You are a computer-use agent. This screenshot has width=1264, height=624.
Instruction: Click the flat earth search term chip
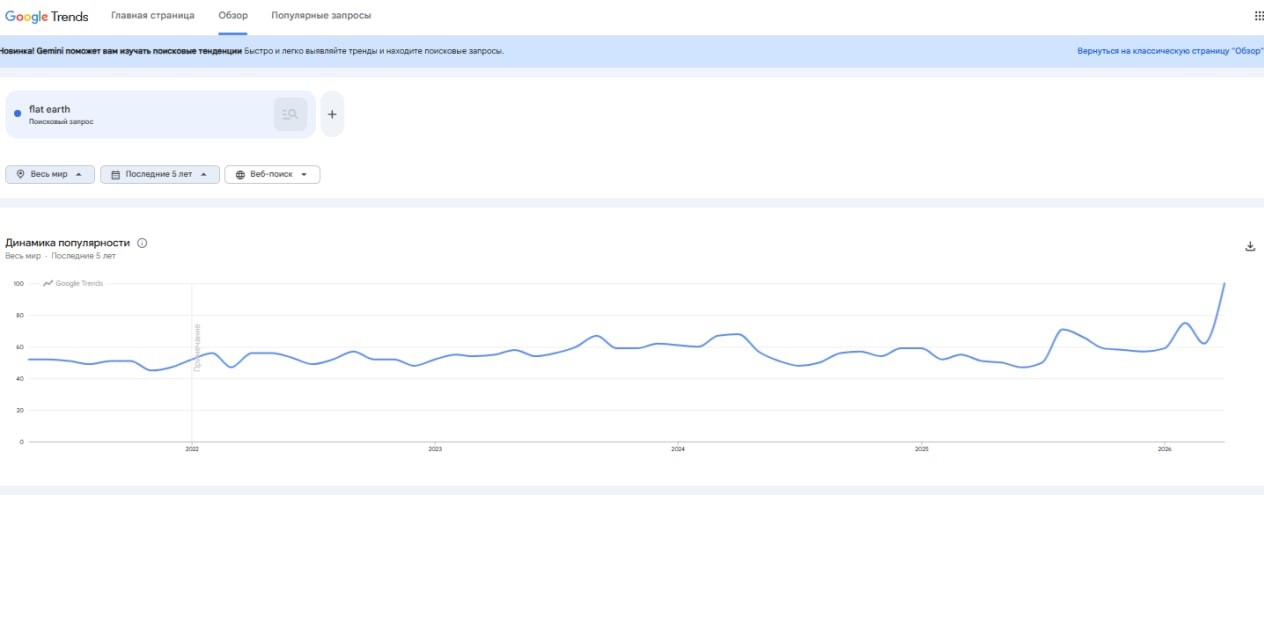(x=160, y=114)
